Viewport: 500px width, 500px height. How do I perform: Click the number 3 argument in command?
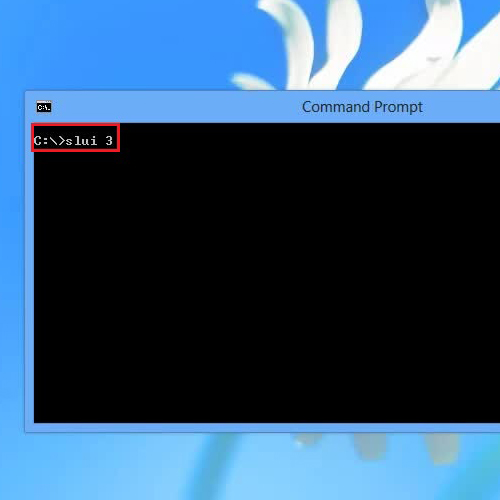(x=109, y=141)
